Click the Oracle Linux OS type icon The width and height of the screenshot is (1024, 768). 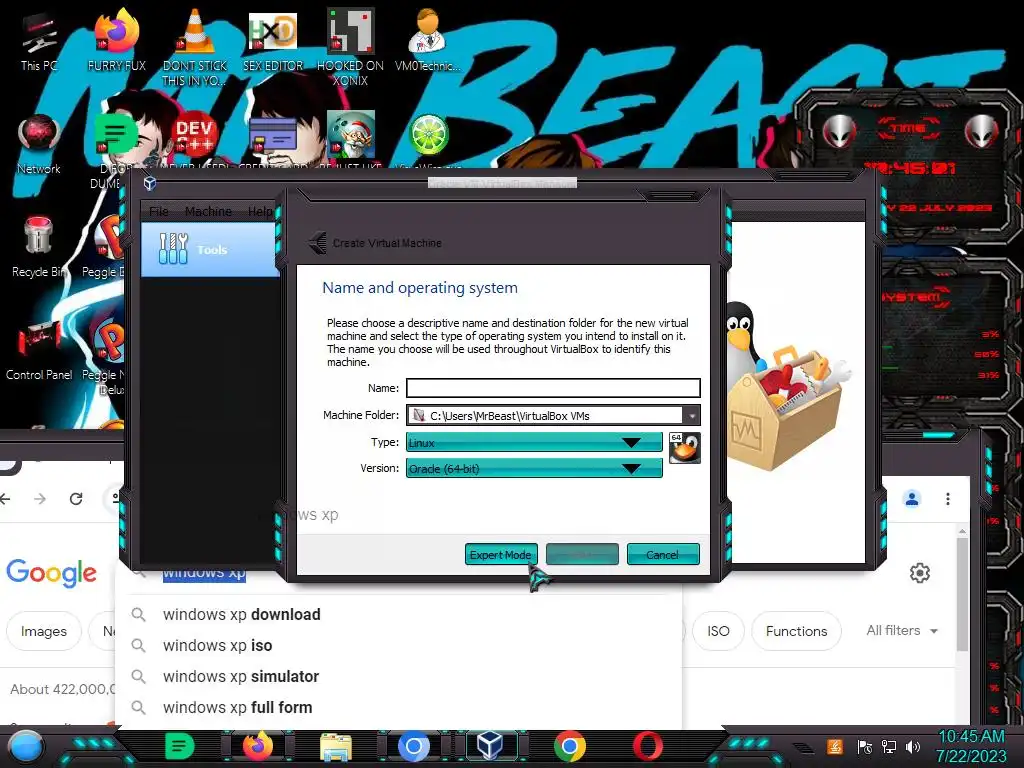pyautogui.click(x=684, y=448)
